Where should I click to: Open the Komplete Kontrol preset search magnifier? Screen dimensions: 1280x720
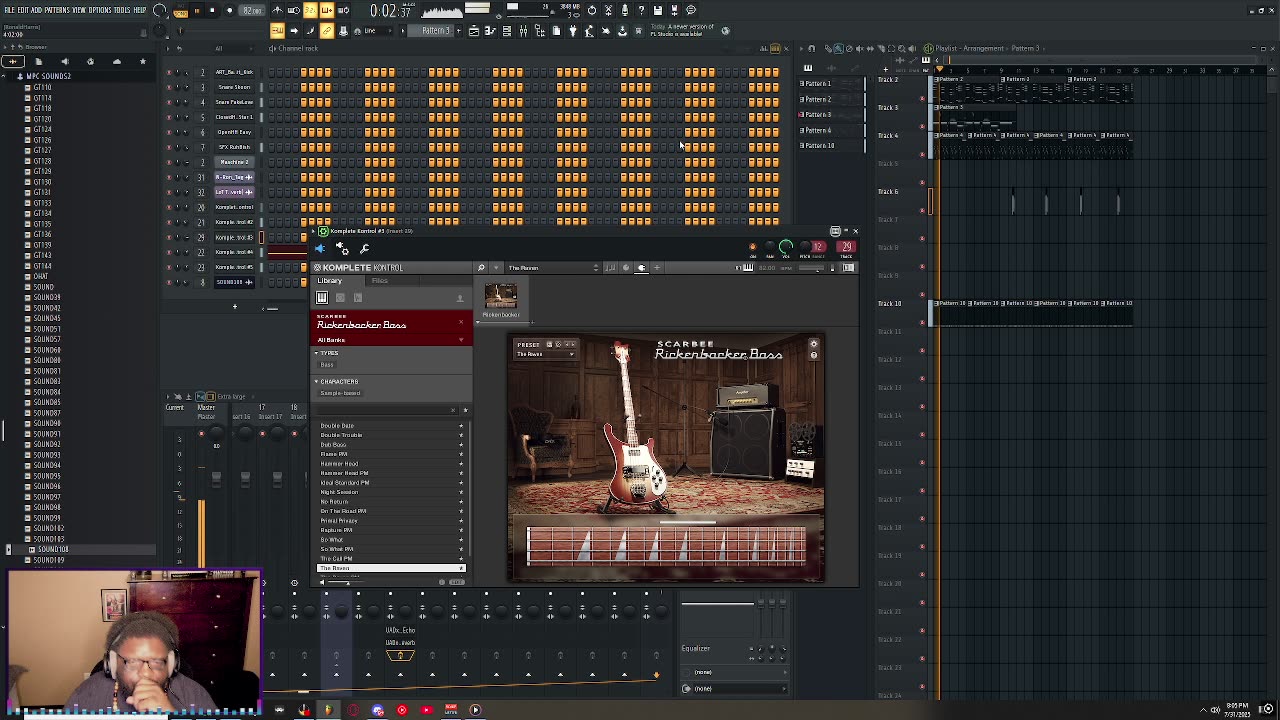click(481, 268)
